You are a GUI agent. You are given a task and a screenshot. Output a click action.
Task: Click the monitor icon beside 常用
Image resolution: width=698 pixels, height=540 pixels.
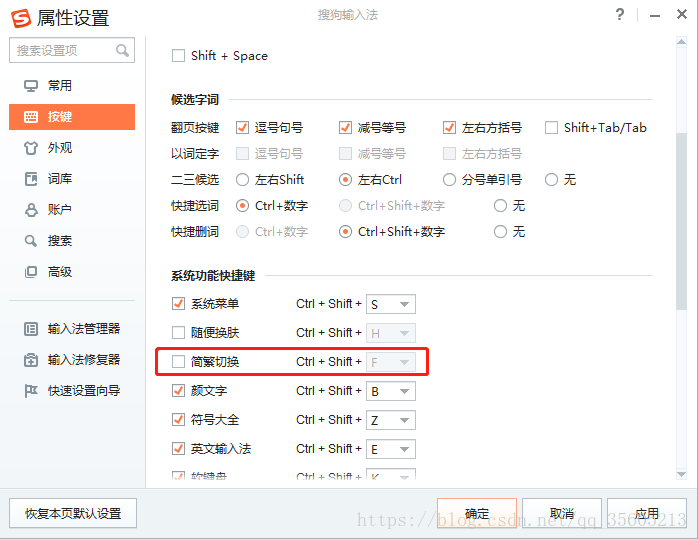click(31, 85)
